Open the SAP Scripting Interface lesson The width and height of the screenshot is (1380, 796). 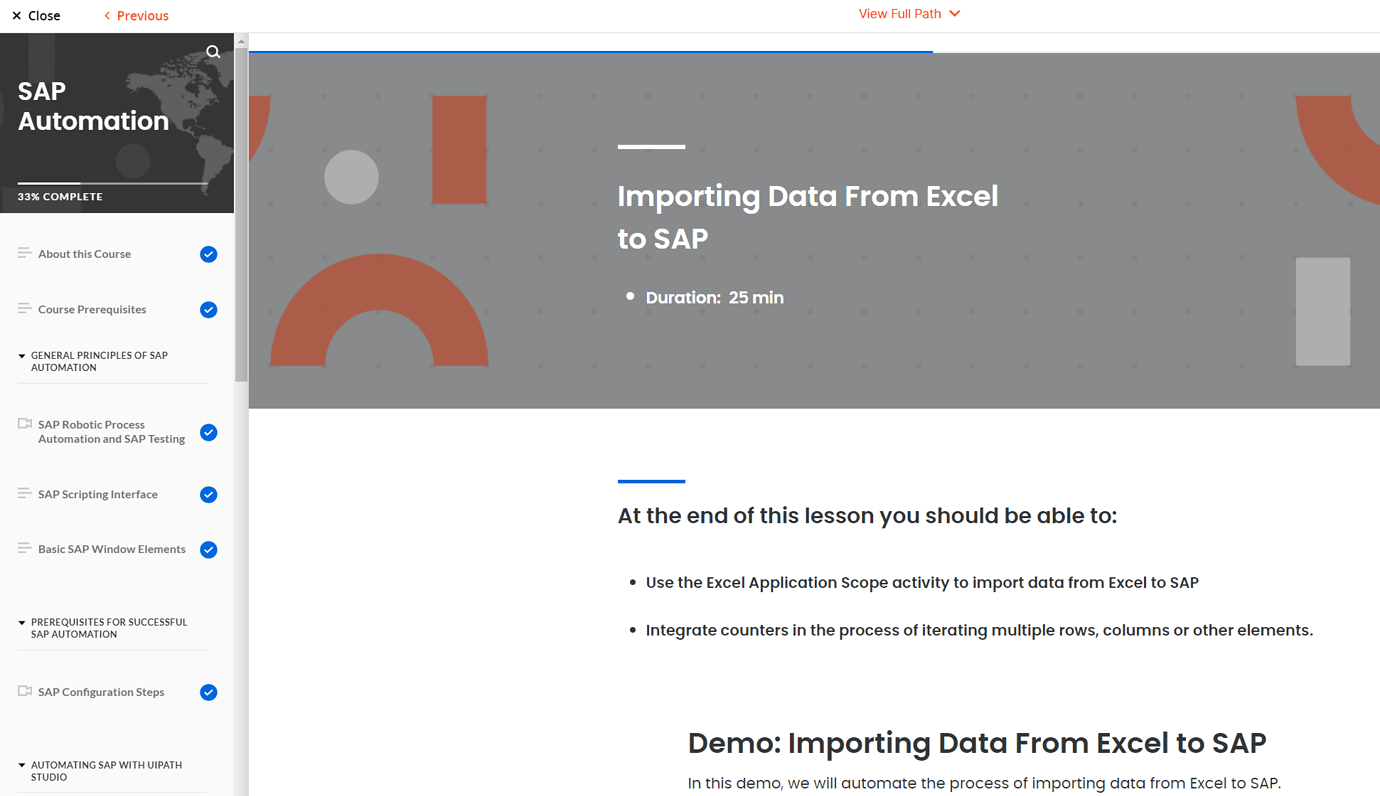click(x=98, y=494)
